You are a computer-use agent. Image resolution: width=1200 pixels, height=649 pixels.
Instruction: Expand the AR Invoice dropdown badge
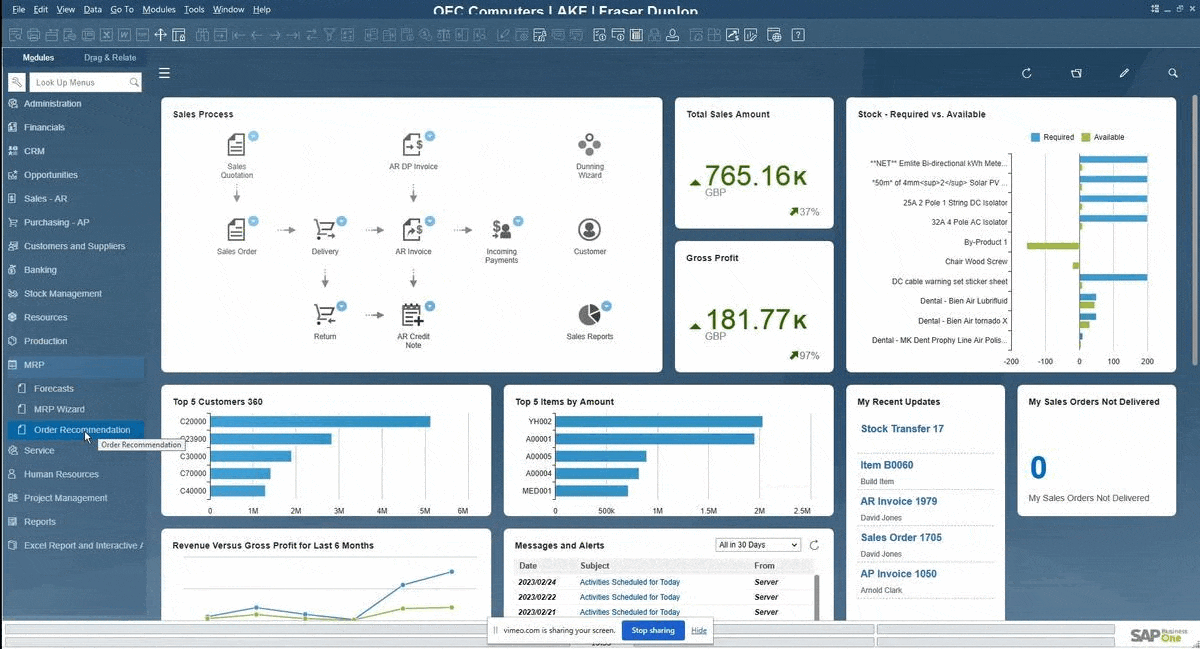point(430,221)
